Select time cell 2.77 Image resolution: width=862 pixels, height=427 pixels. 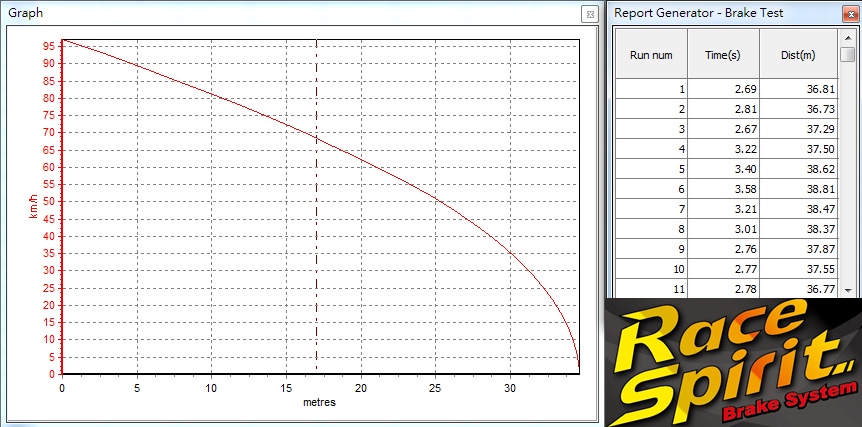[723, 269]
